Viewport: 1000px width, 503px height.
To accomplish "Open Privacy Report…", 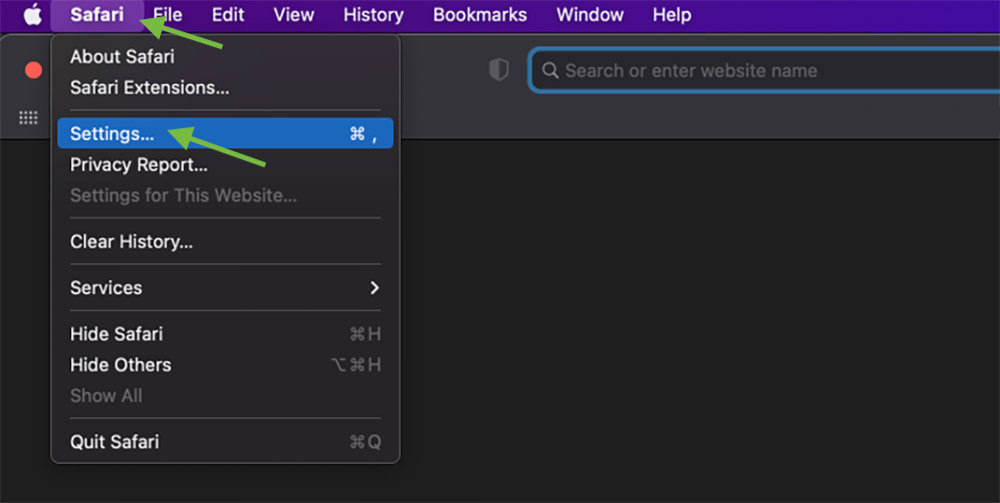I will tap(225, 164).
